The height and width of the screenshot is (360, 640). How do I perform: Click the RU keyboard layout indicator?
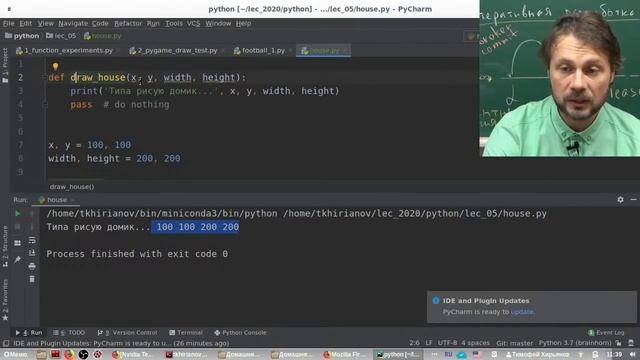coord(448,354)
